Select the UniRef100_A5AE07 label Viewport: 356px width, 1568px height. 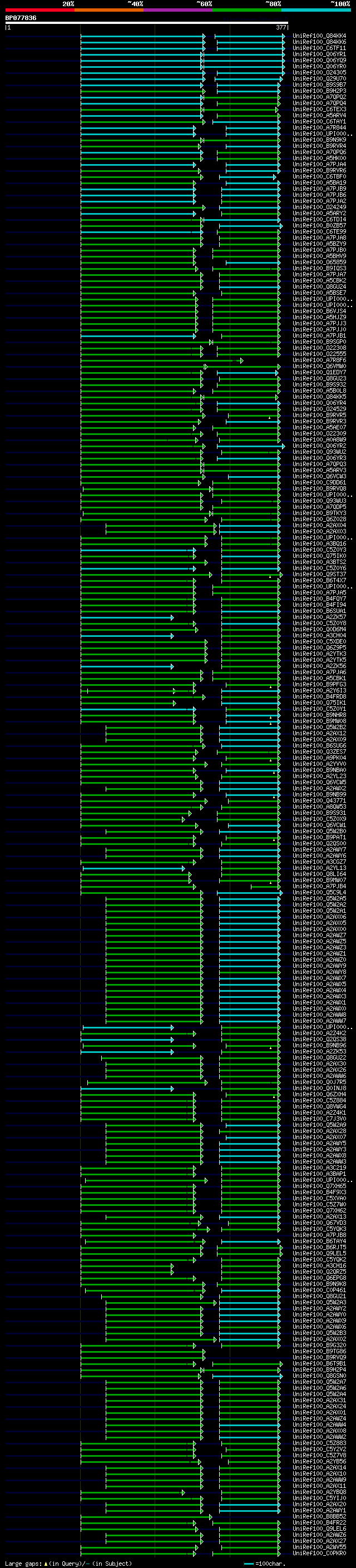point(319,427)
